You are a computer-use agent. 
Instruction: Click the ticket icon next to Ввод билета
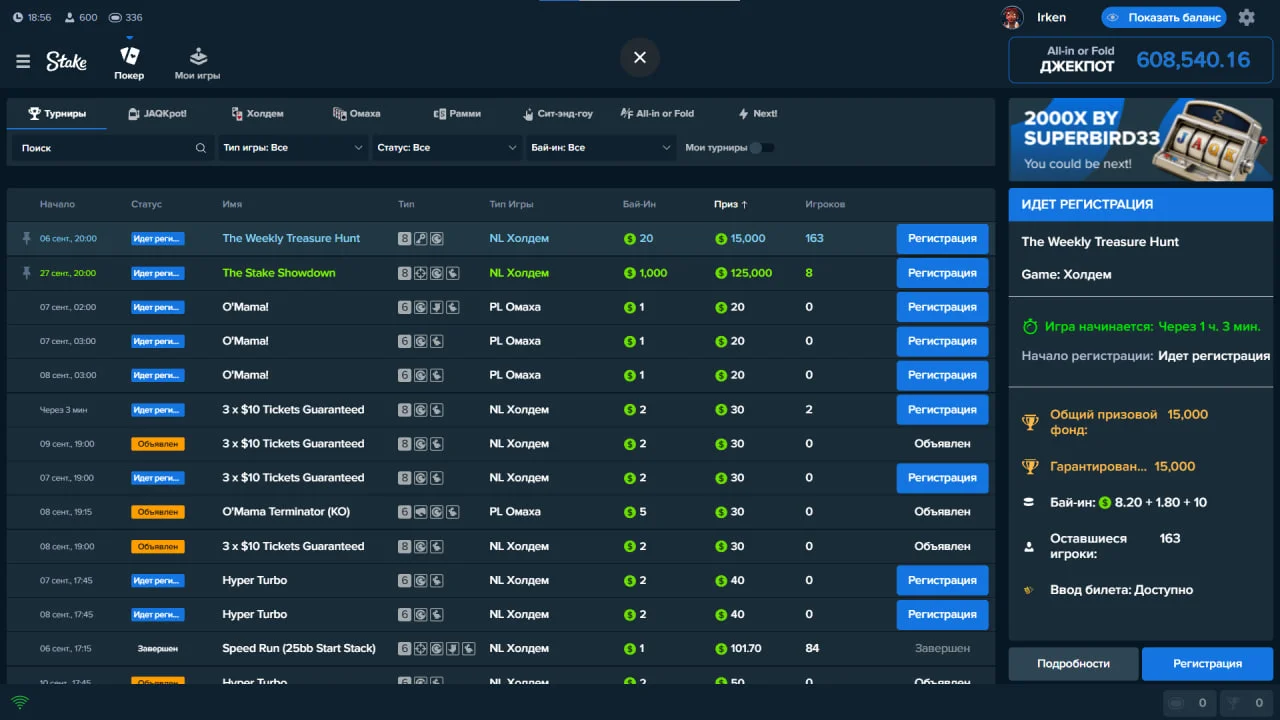point(1028,590)
